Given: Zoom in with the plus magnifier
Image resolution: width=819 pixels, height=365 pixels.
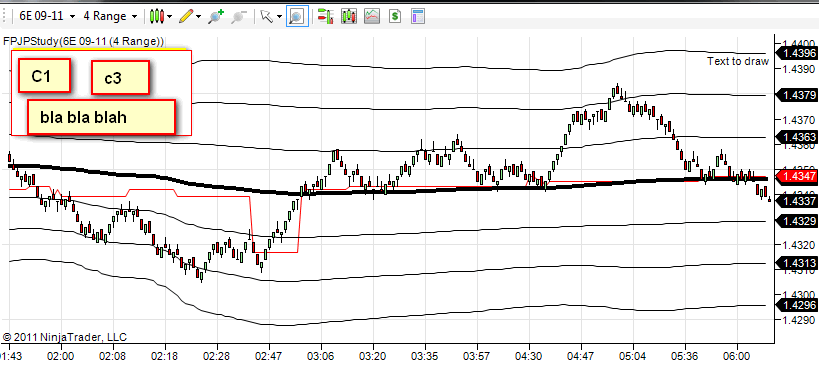Looking at the screenshot, I should tap(216, 16).
